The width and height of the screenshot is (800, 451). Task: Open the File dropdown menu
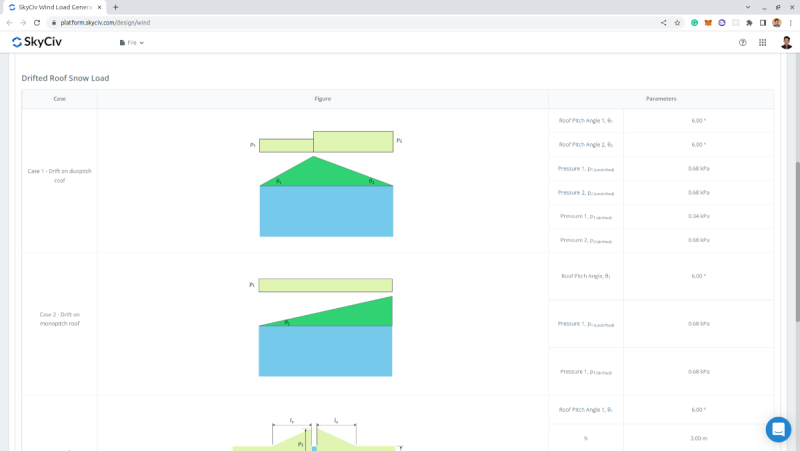[132, 43]
